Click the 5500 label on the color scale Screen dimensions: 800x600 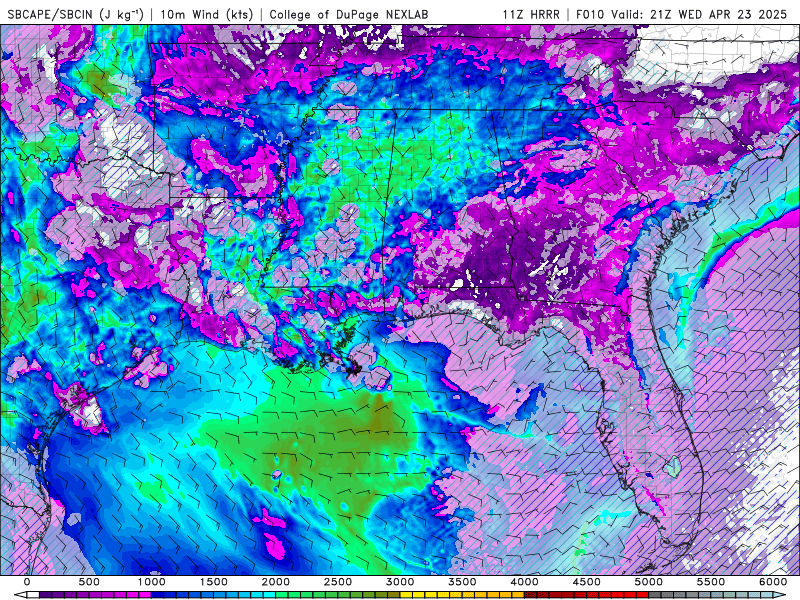(711, 582)
